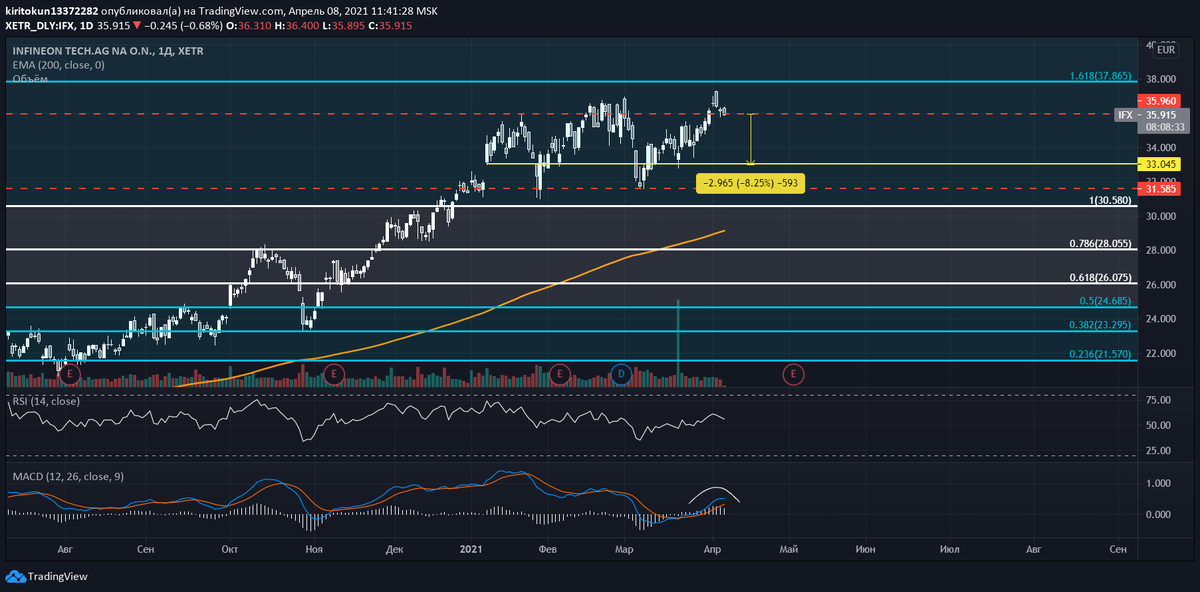Image resolution: width=1200 pixels, height=592 pixels.
Task: Click the Дек month label on time axis
Action: [x=394, y=549]
